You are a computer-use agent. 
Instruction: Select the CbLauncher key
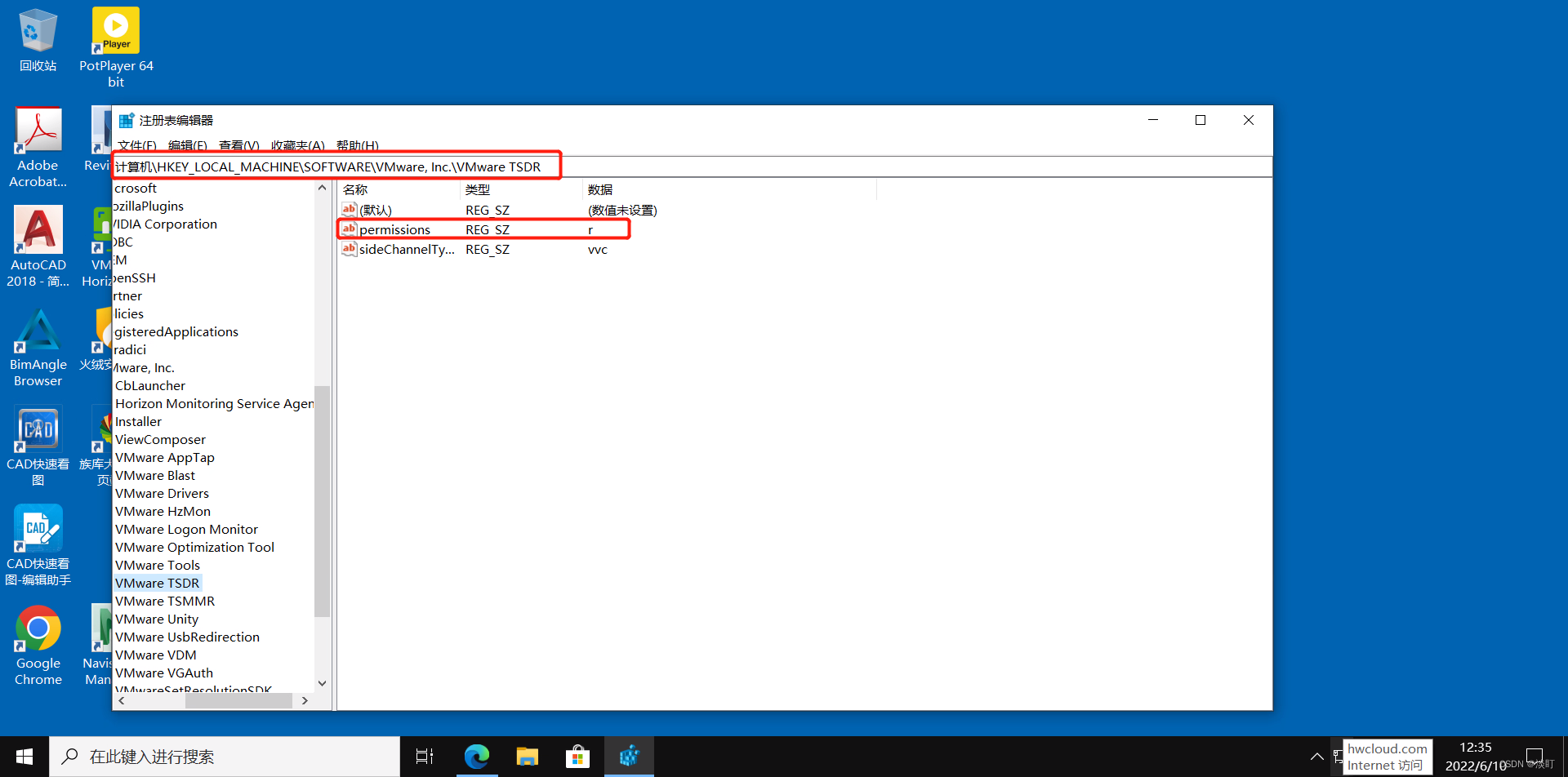click(150, 385)
